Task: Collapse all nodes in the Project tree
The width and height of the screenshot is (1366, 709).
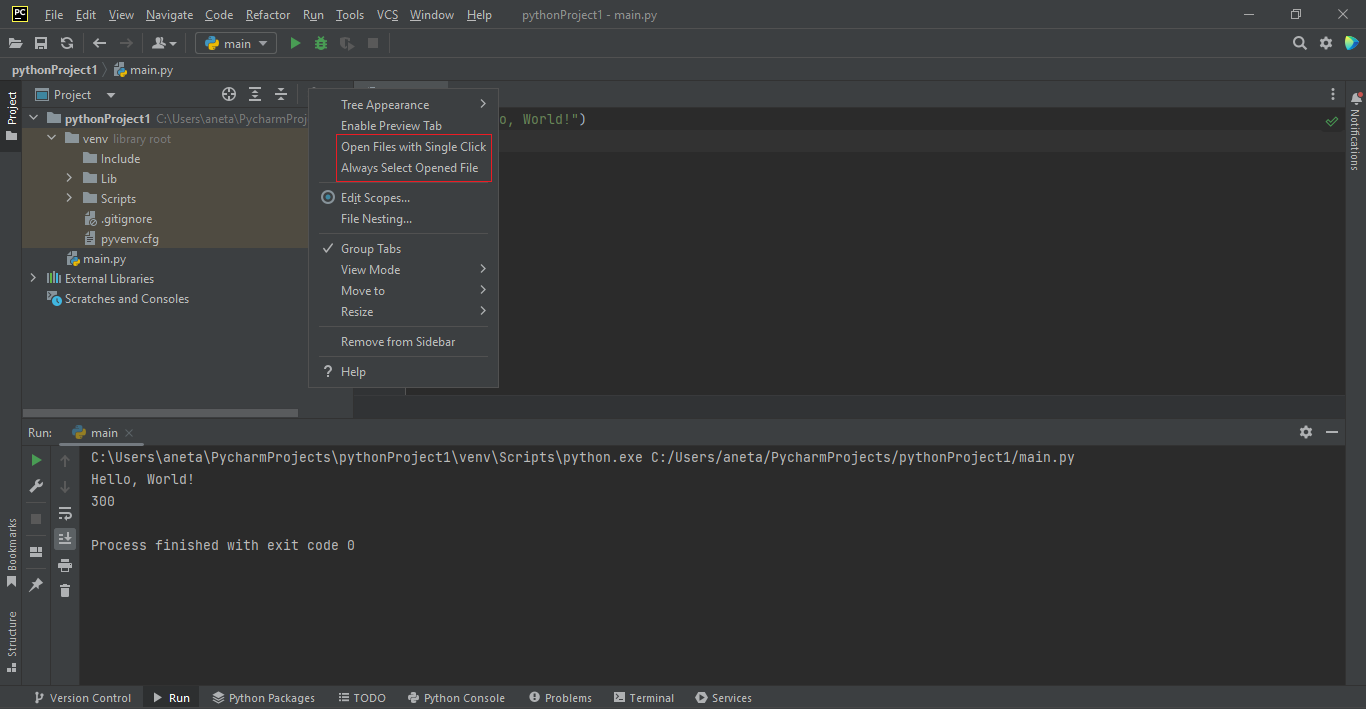Action: click(280, 93)
